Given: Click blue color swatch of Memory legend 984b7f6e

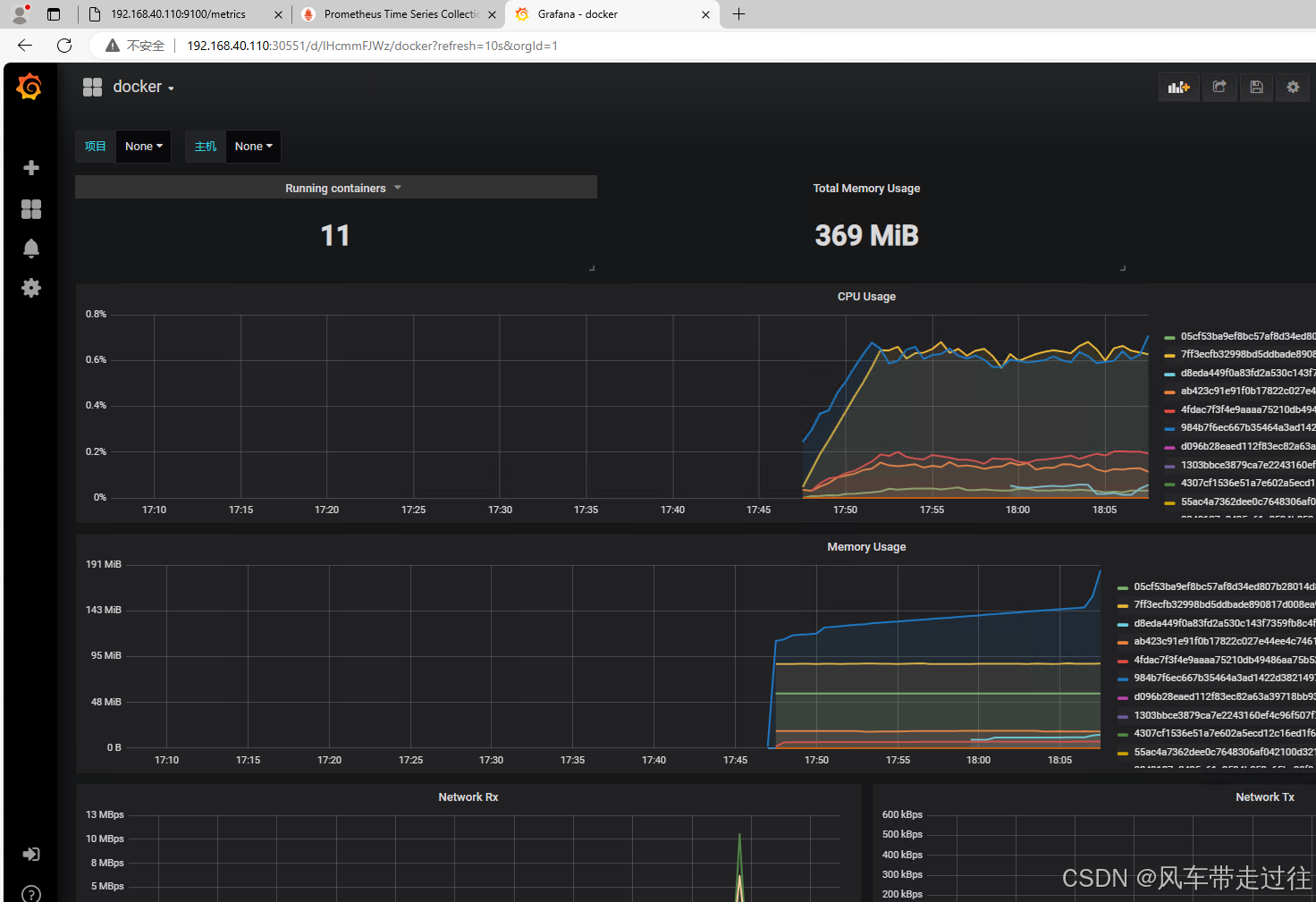Looking at the screenshot, I should [1123, 679].
